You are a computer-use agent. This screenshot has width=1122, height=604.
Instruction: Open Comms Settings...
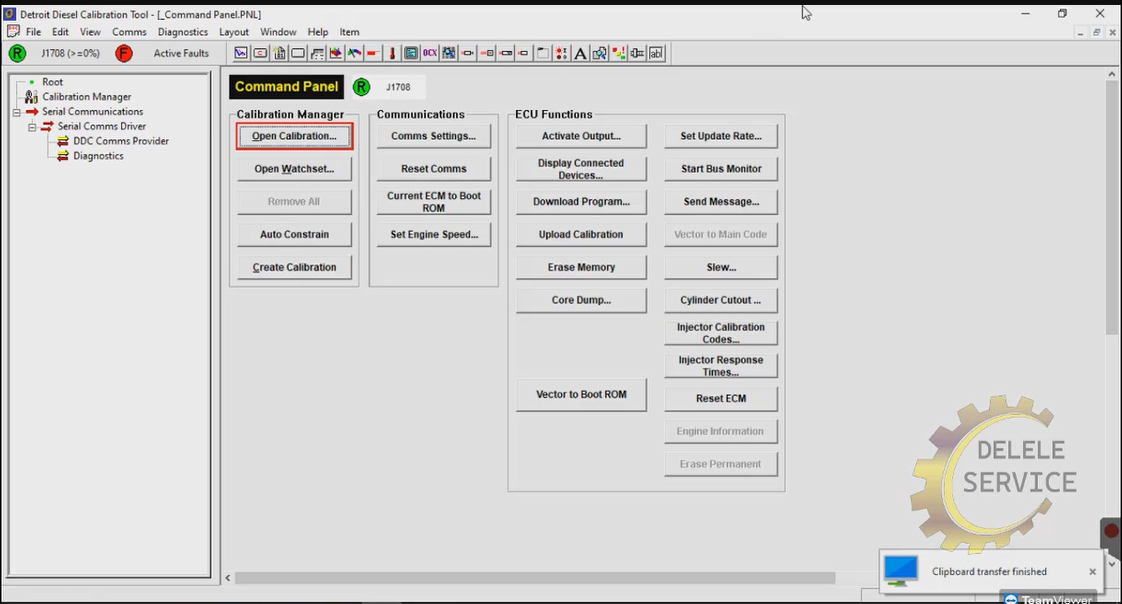[434, 136]
